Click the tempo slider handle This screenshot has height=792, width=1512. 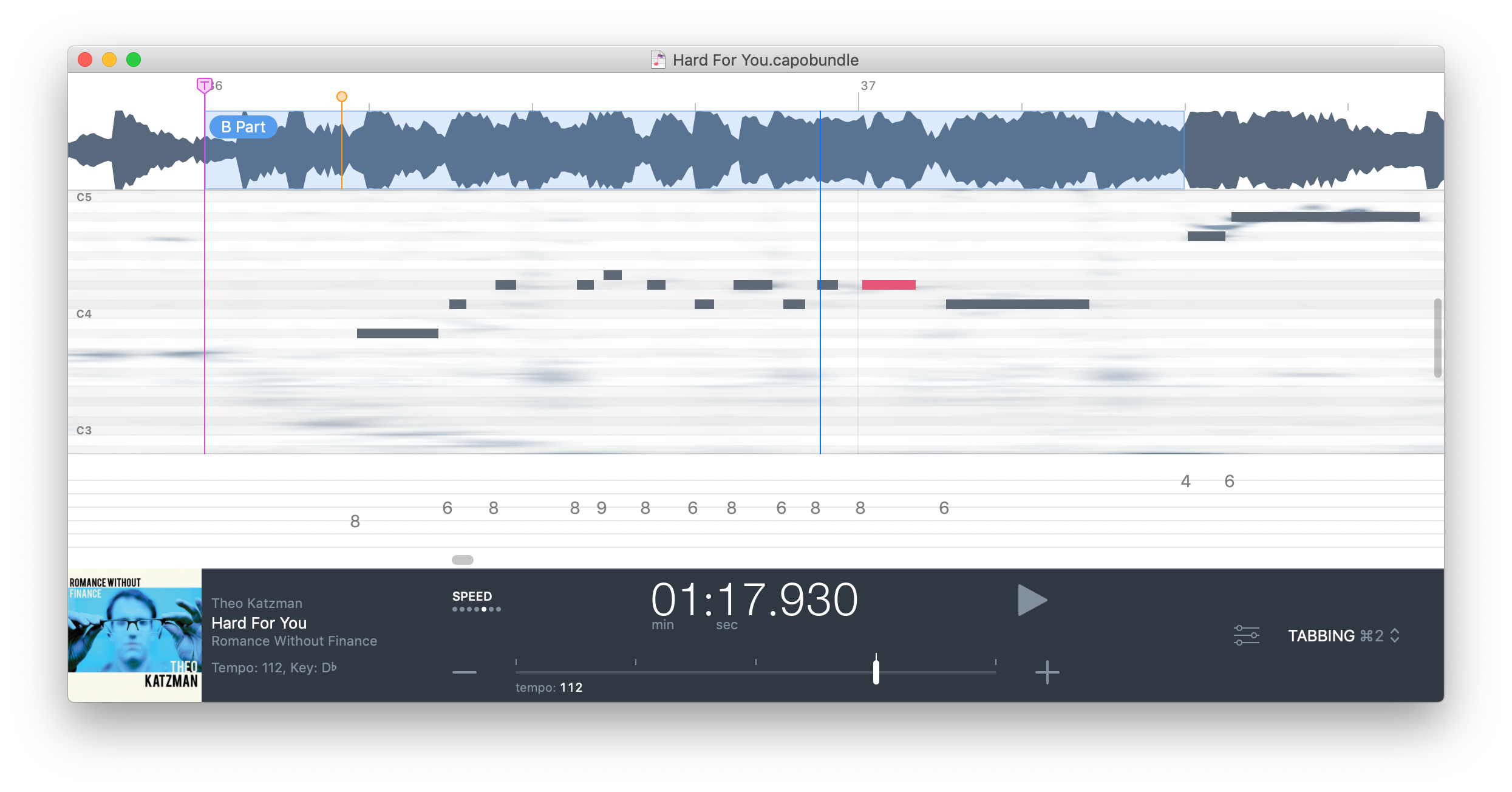[x=876, y=672]
